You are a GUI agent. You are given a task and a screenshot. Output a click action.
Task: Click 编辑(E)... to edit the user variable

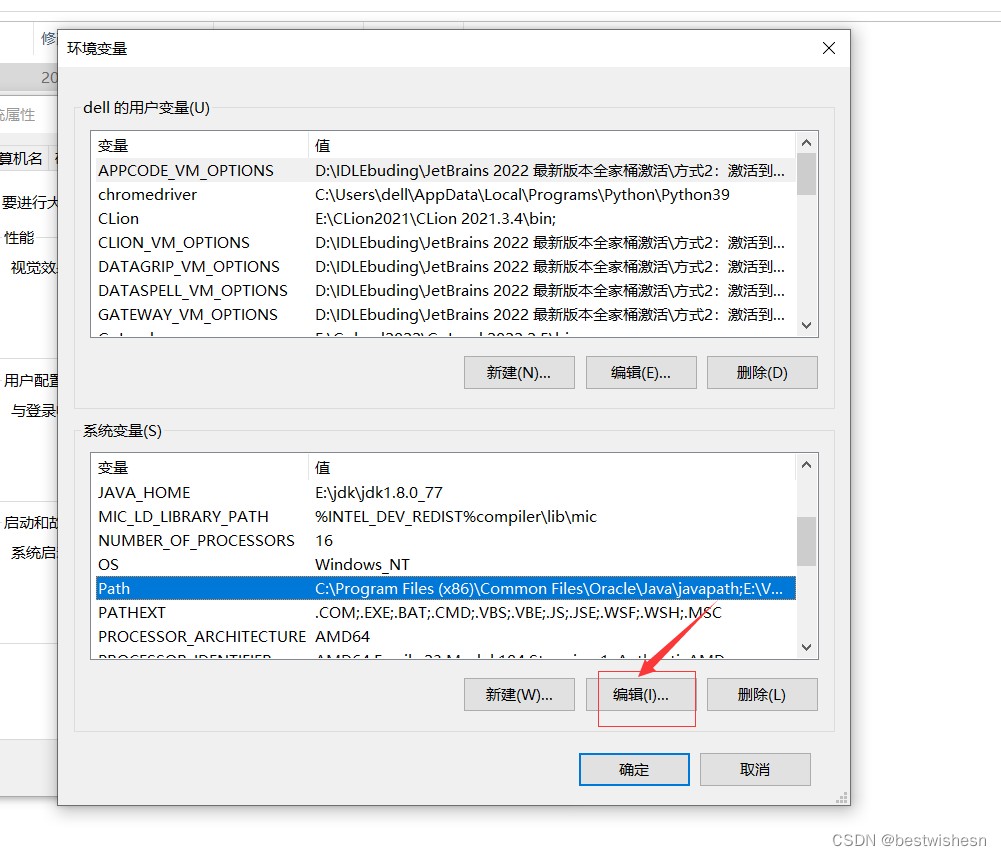pyautogui.click(x=640, y=372)
